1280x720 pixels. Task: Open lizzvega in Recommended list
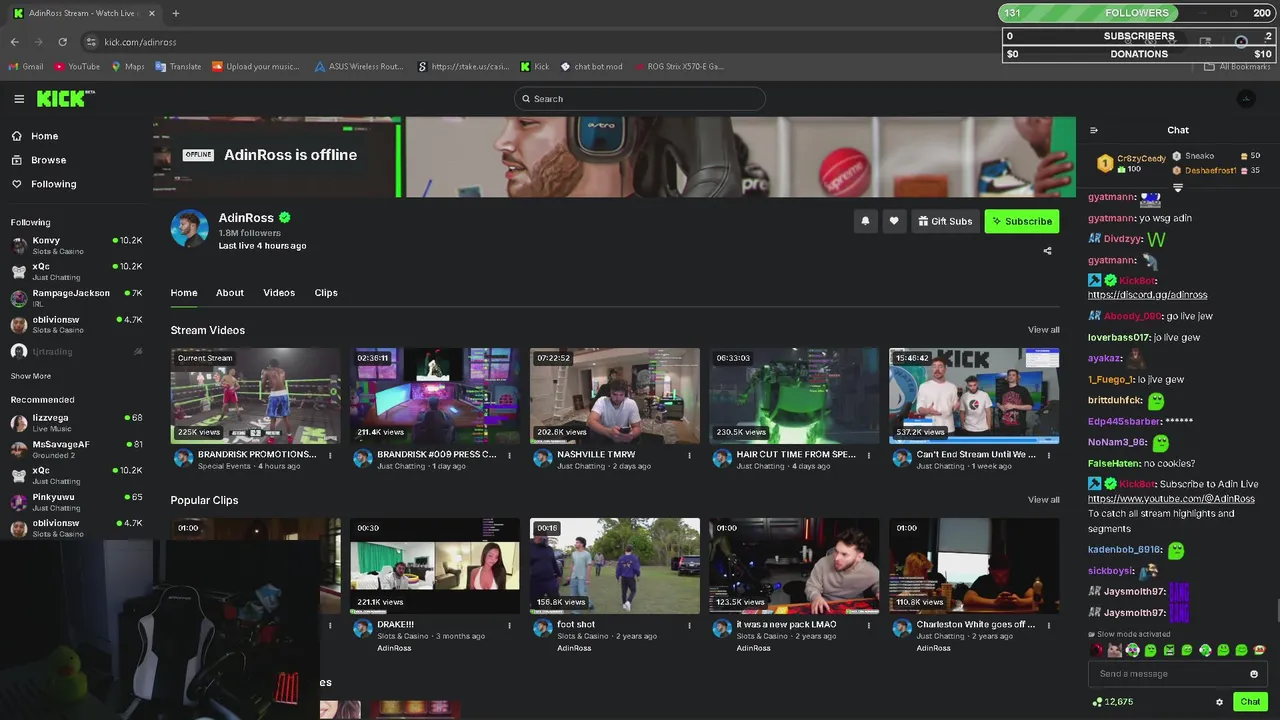(76, 422)
